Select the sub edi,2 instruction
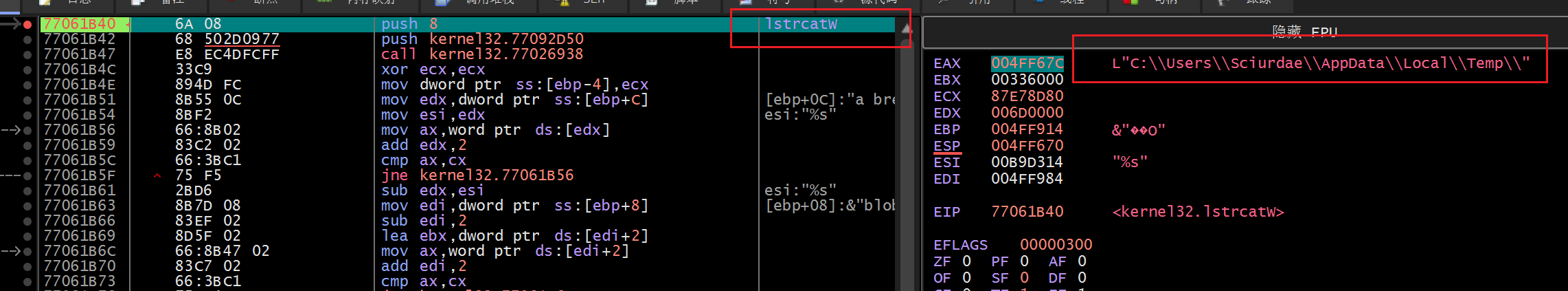The width and height of the screenshot is (1568, 291). (x=424, y=221)
